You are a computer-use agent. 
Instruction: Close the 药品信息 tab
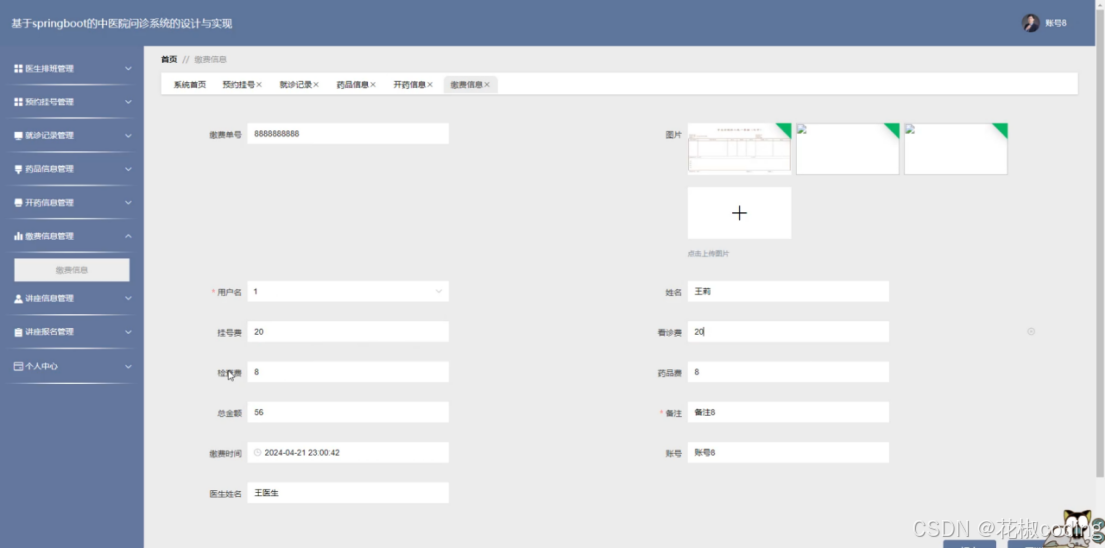(373, 85)
